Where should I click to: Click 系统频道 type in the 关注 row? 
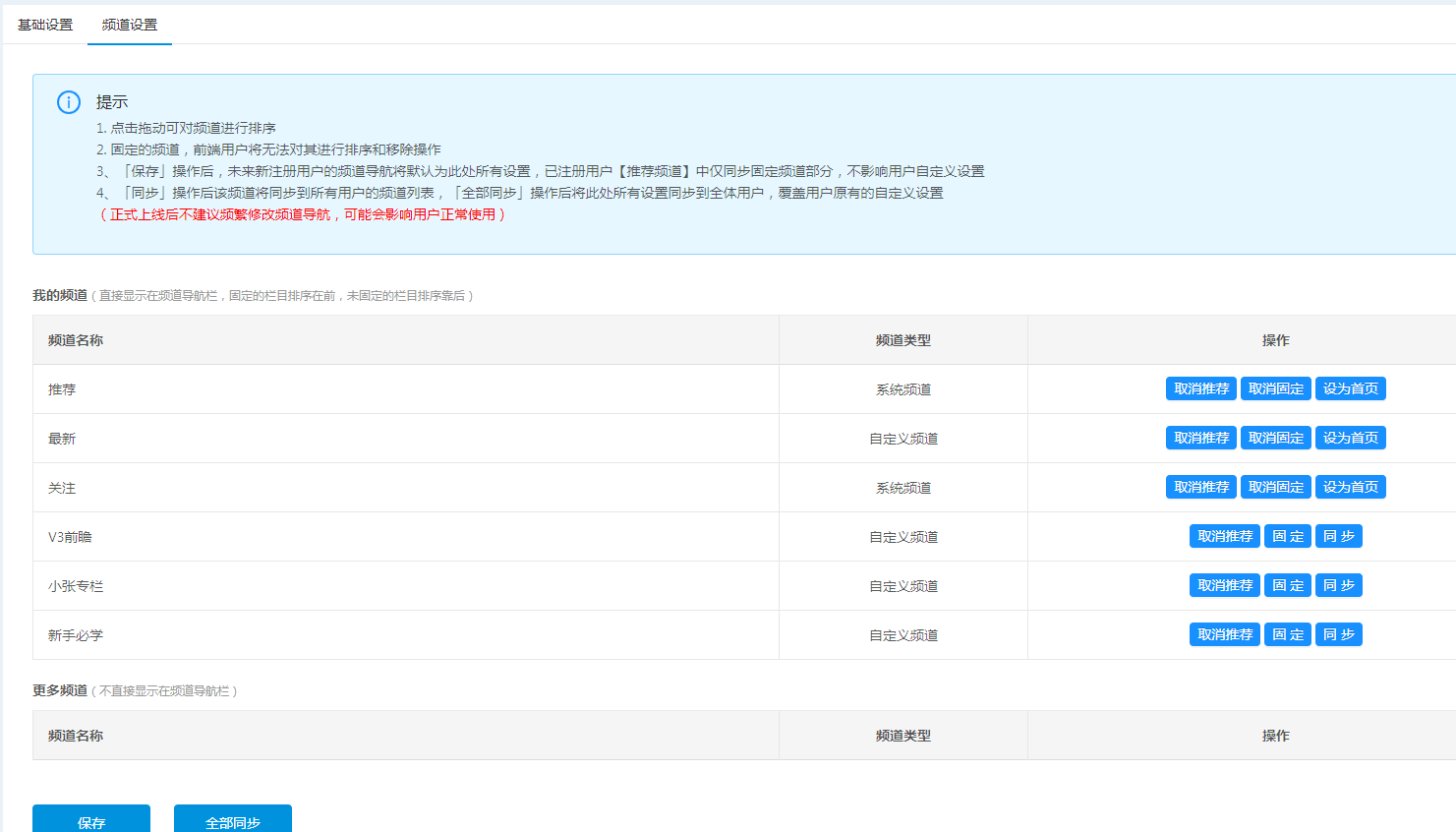[903, 488]
